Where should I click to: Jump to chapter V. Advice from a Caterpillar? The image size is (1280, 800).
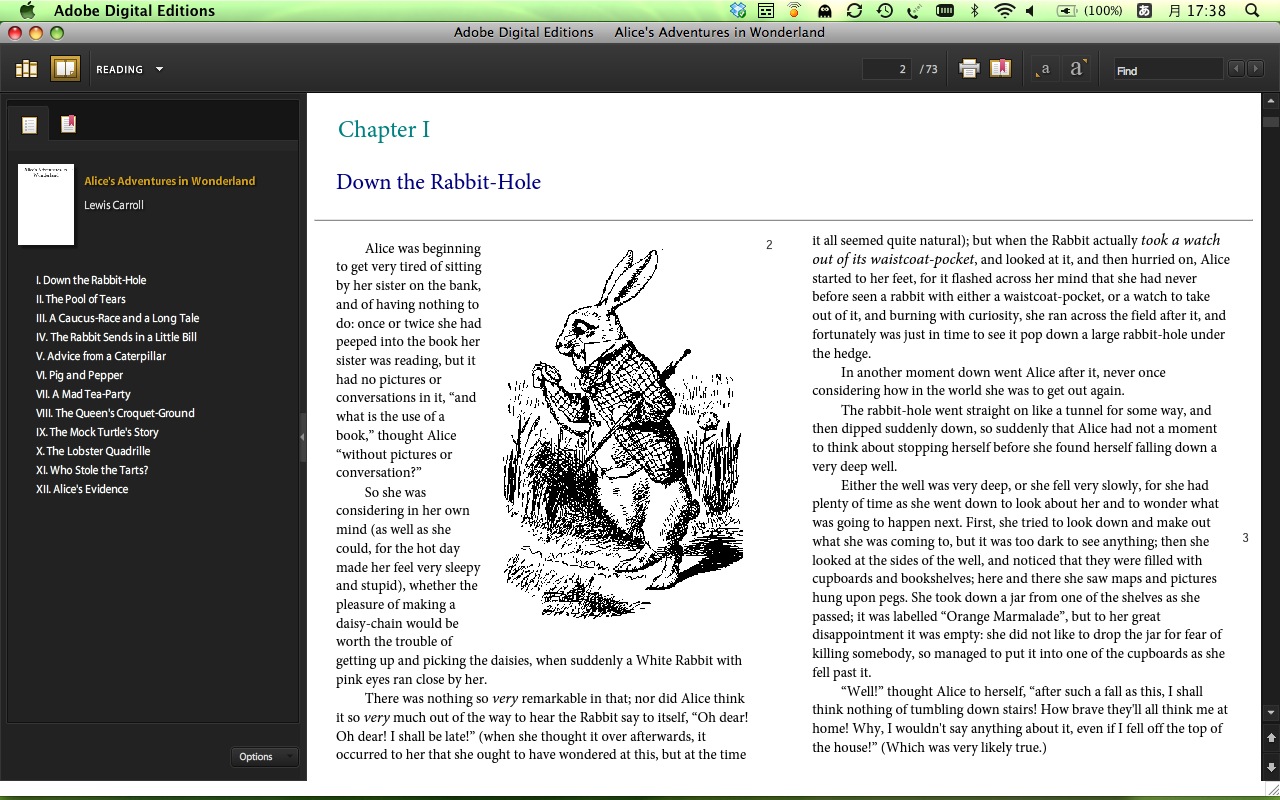[101, 356]
